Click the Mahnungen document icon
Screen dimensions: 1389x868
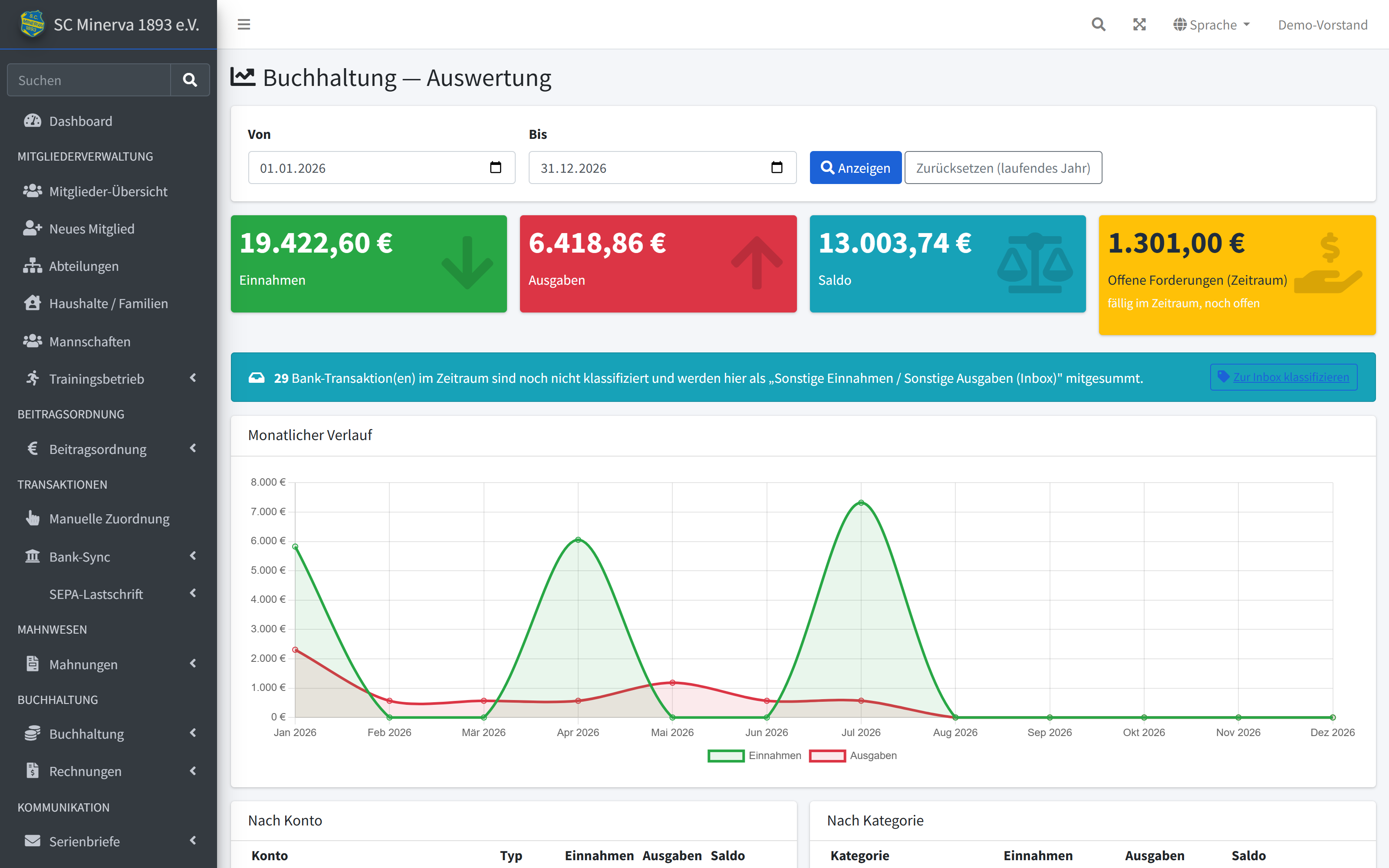[x=33, y=664]
